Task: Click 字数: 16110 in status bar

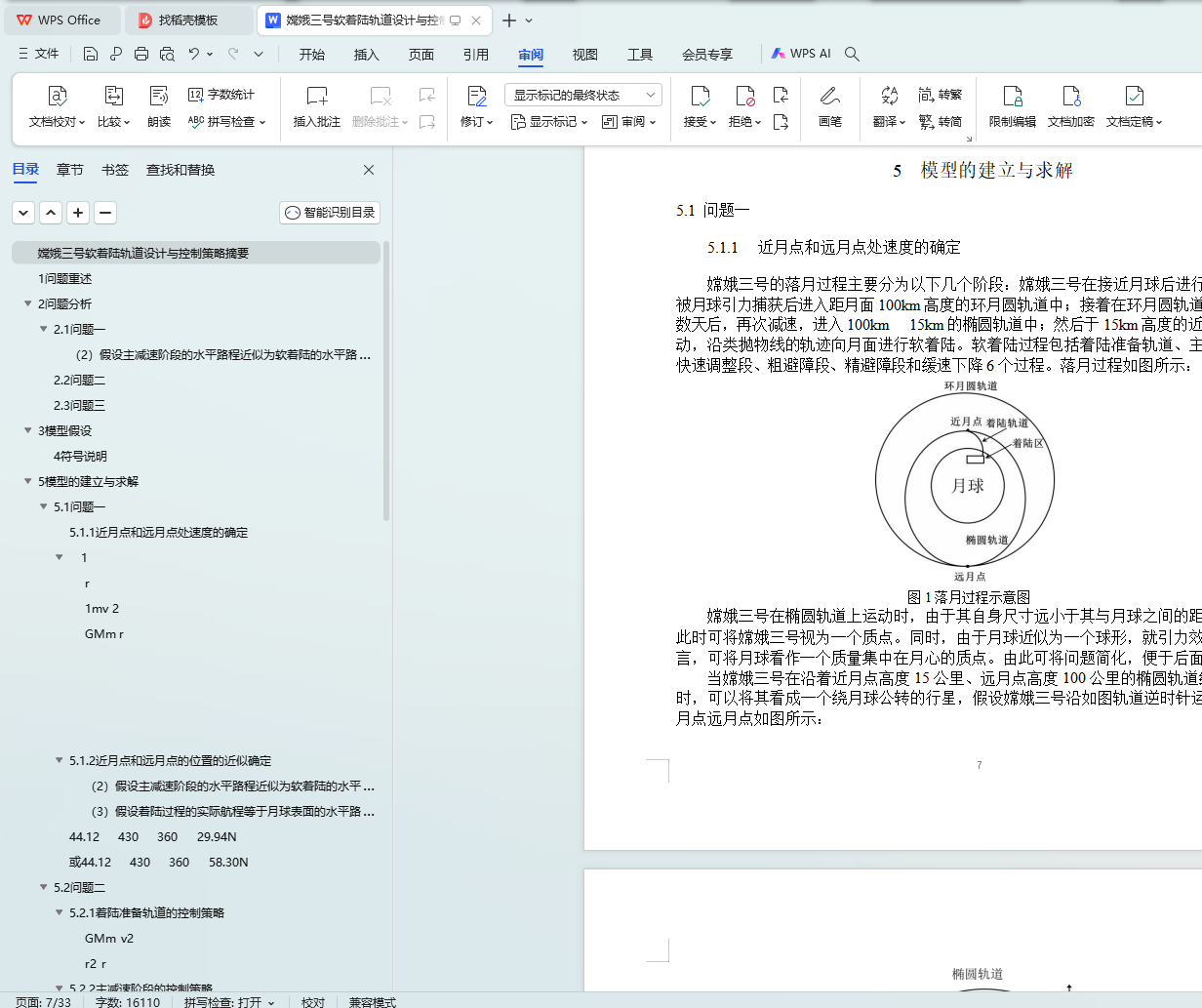Action: tap(128, 1001)
